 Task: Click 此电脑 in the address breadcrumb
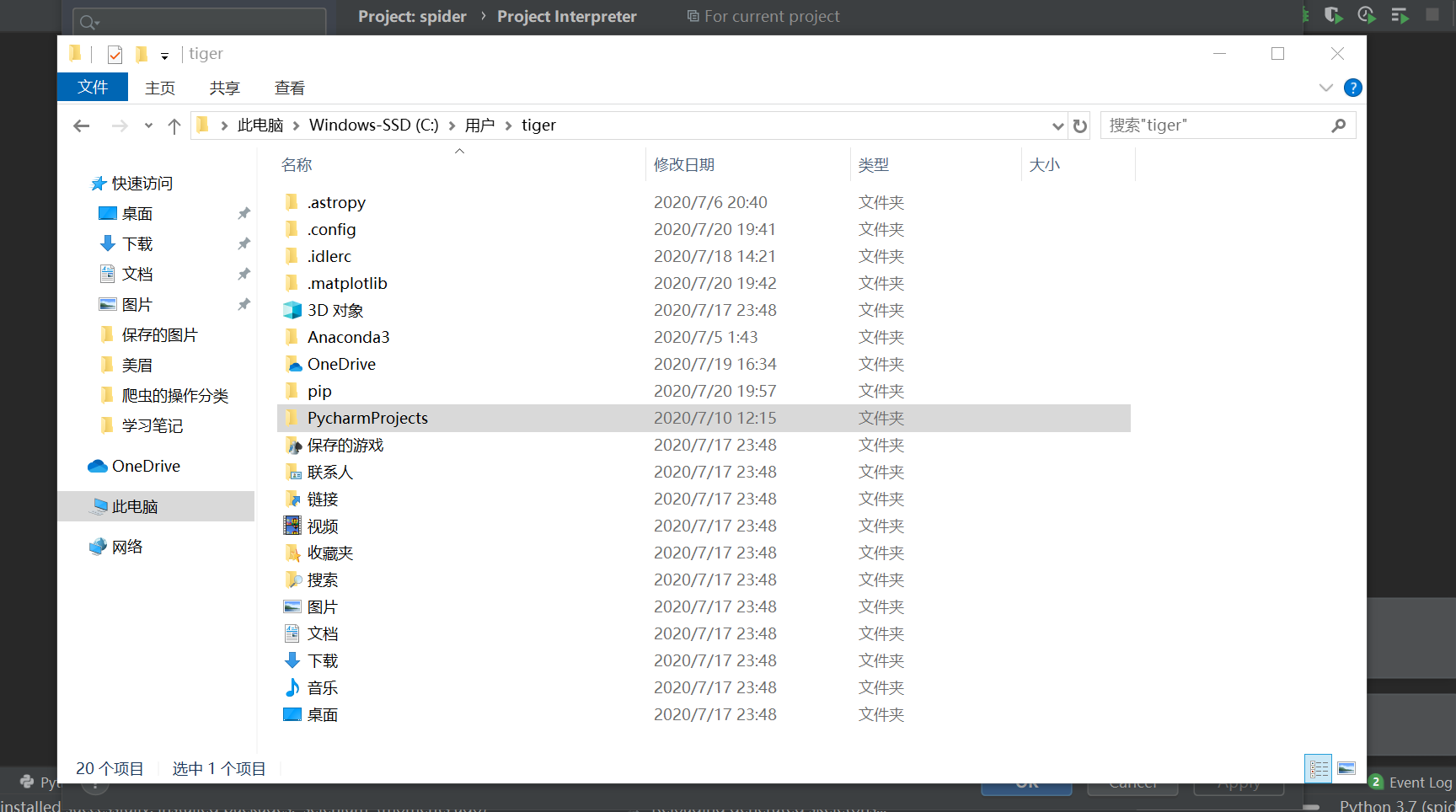coord(260,126)
